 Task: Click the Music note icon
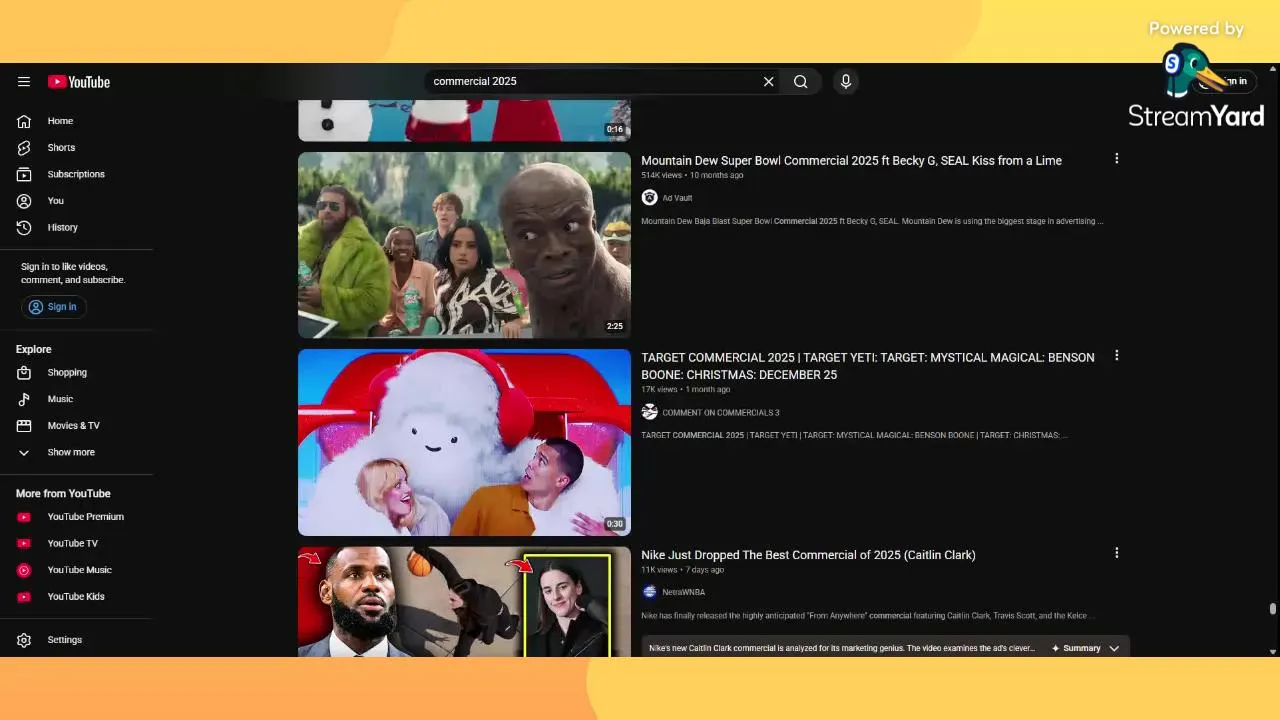(x=24, y=399)
